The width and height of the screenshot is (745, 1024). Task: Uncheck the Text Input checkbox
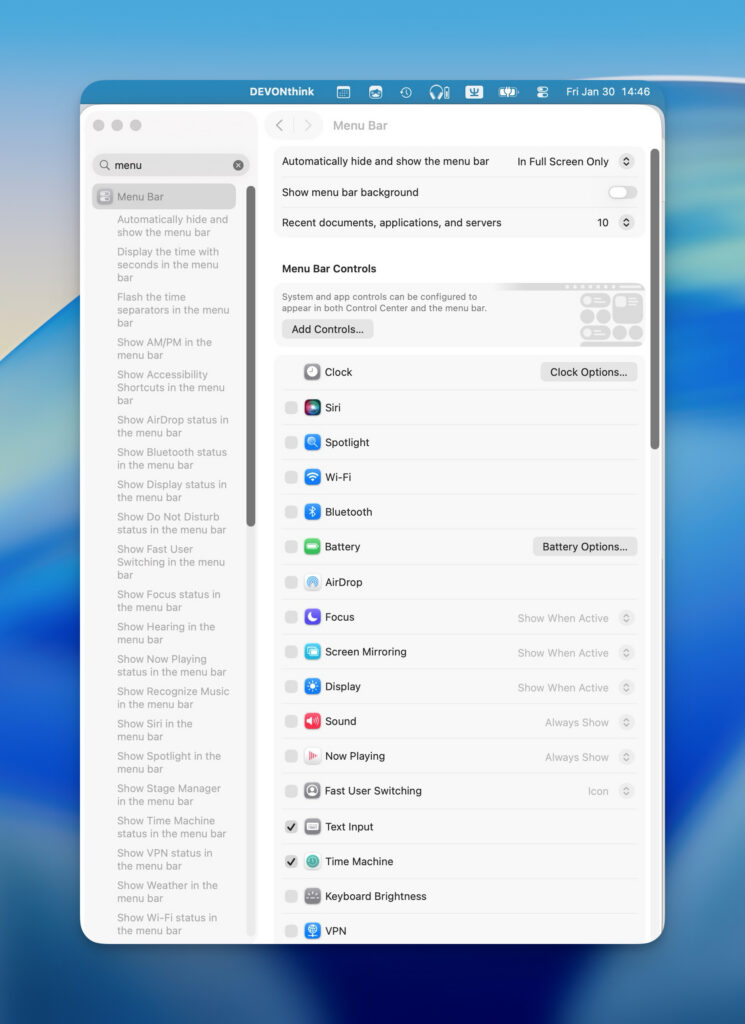[x=291, y=827]
